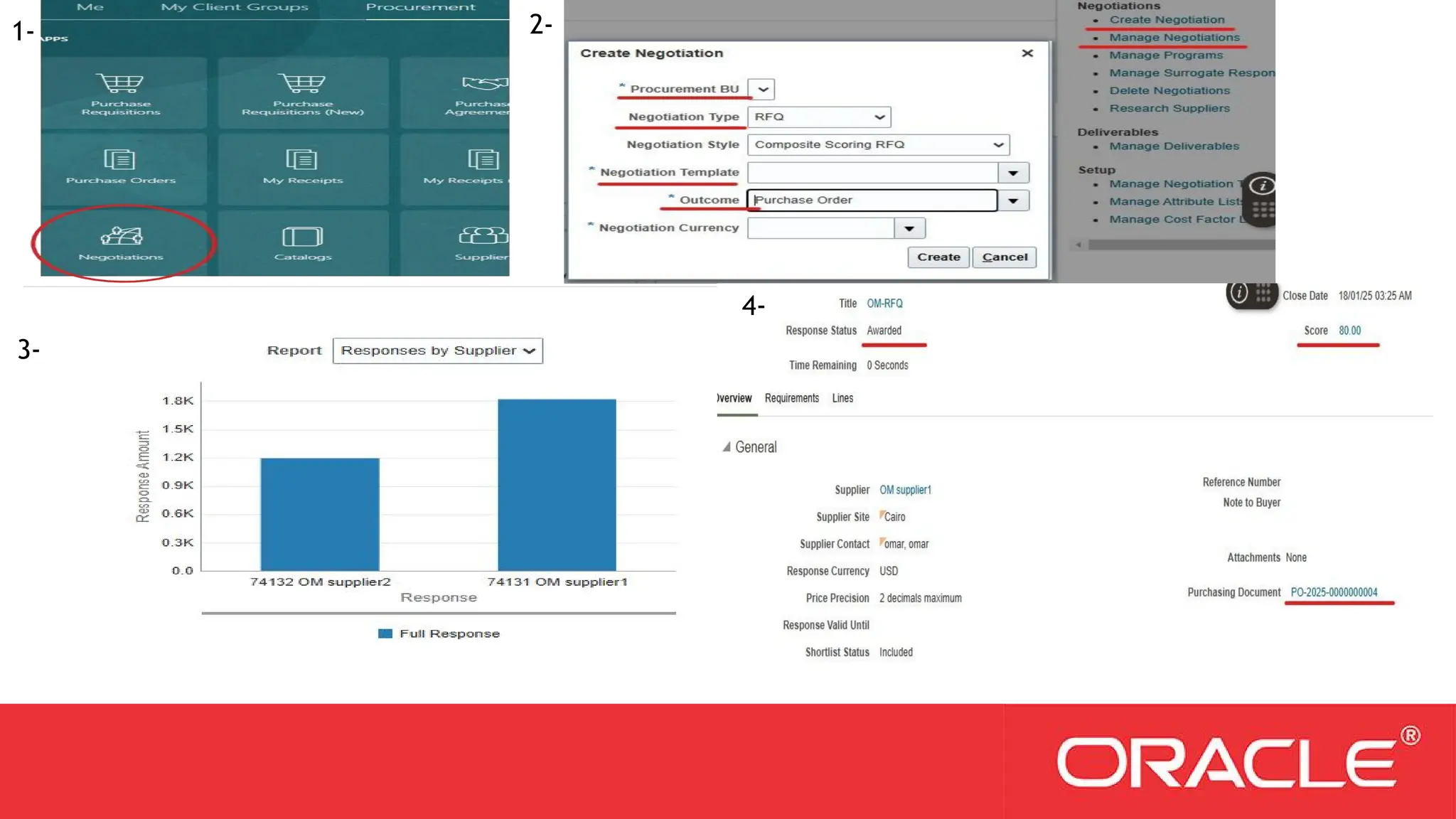Expand the Negotiation Currency list arrow
This screenshot has height=819, width=1456.
coord(909,229)
